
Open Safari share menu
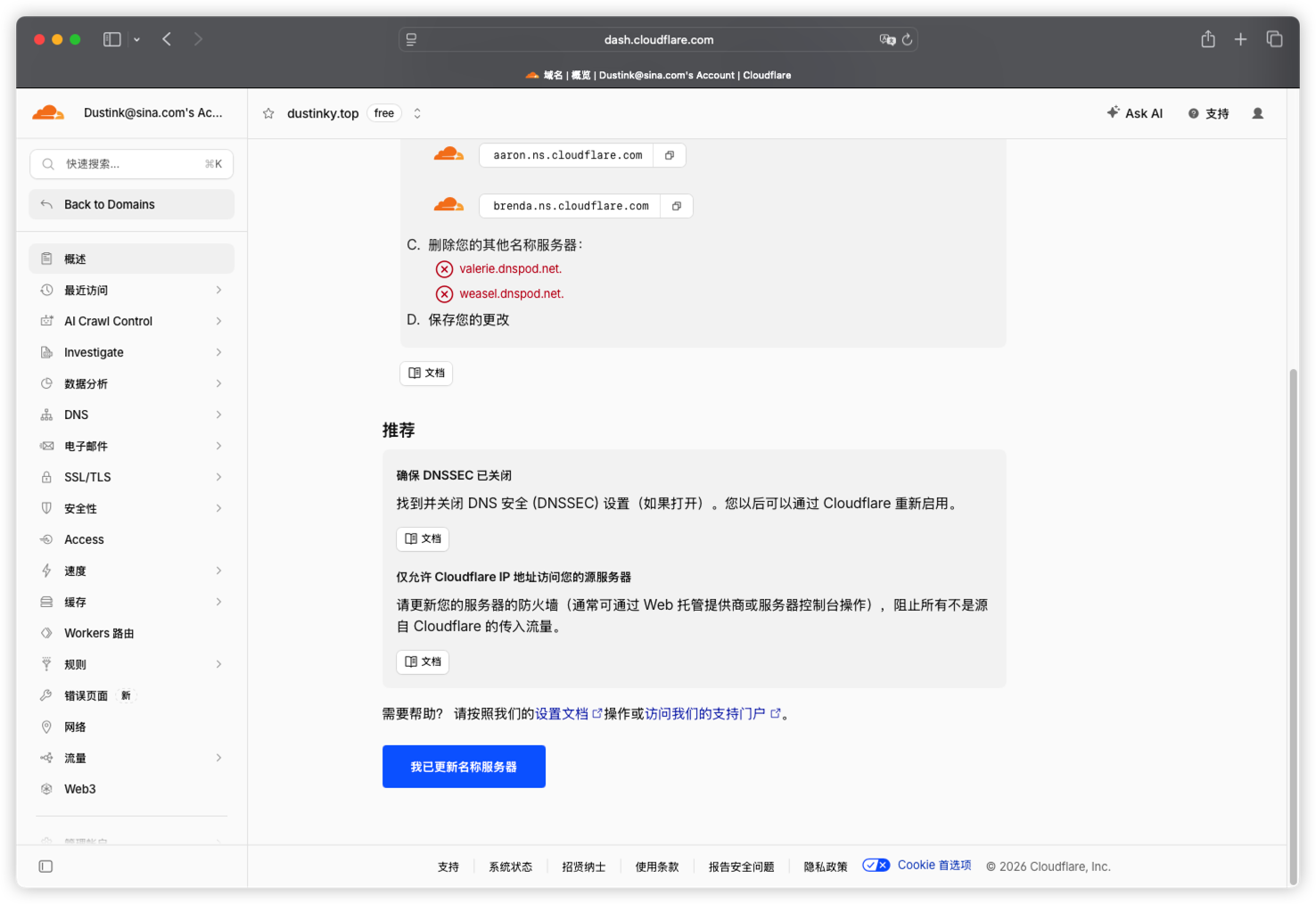pos(1207,39)
